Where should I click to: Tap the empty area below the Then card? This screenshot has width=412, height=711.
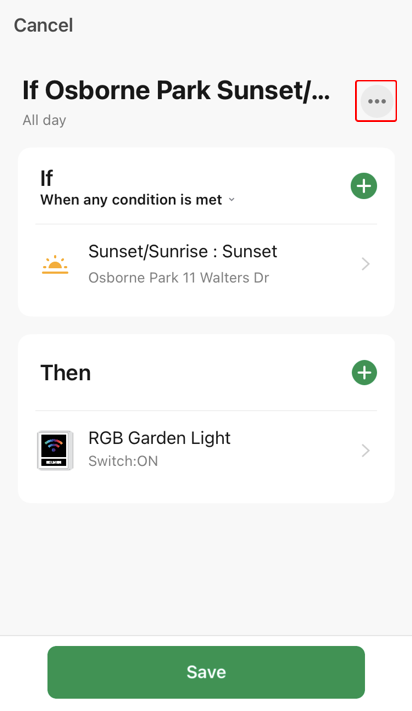[x=206, y=567]
